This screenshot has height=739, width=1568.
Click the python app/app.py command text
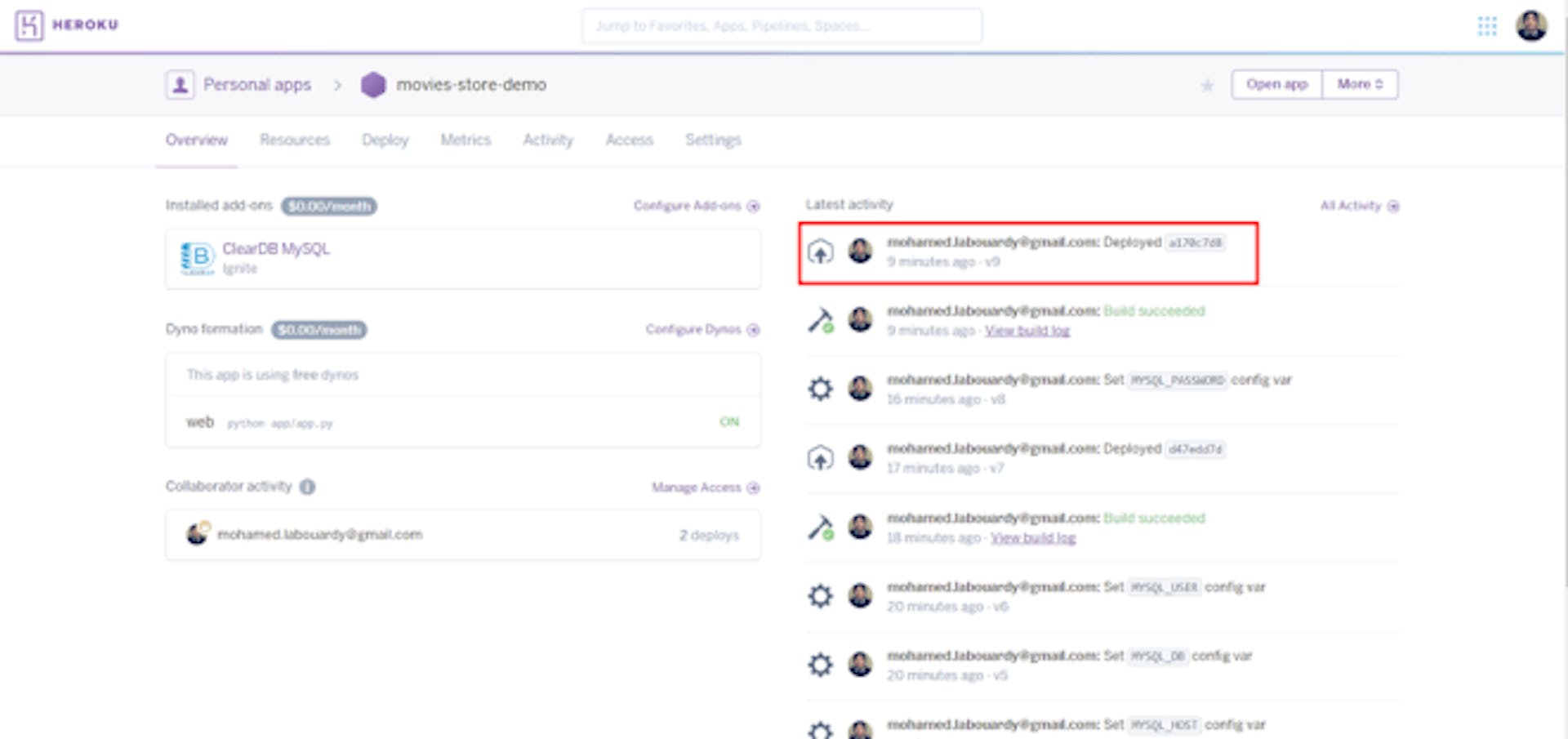coord(280,424)
